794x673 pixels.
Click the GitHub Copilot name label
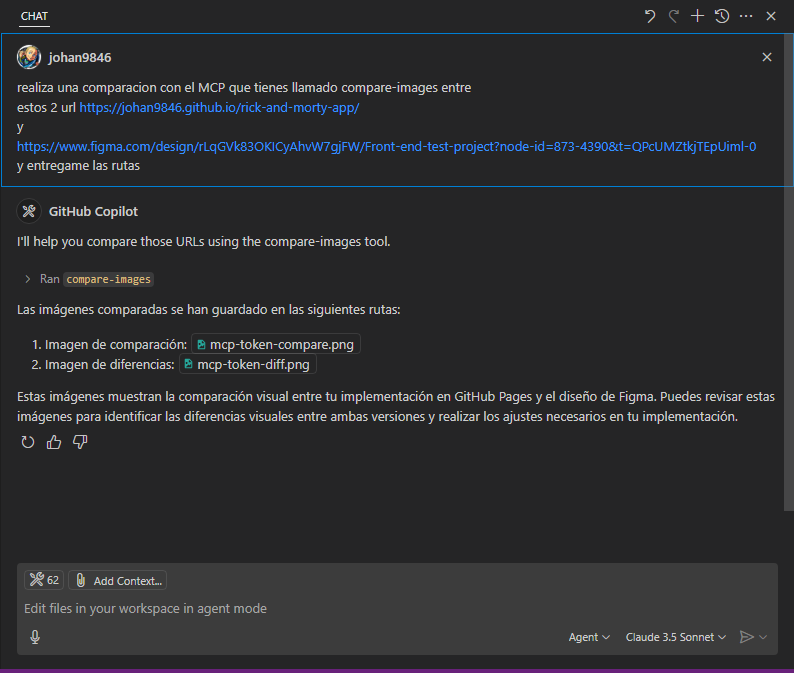(93, 212)
